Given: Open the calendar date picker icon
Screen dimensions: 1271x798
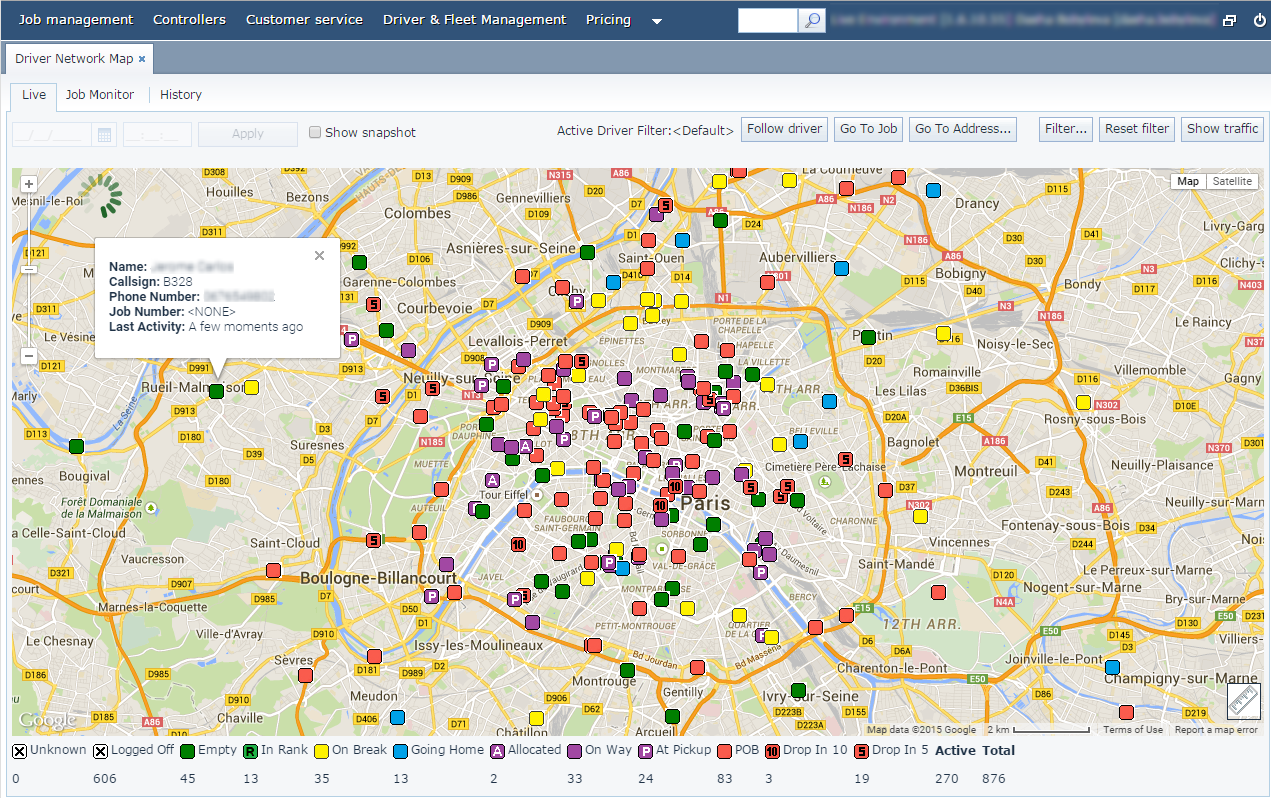Looking at the screenshot, I should click(105, 134).
